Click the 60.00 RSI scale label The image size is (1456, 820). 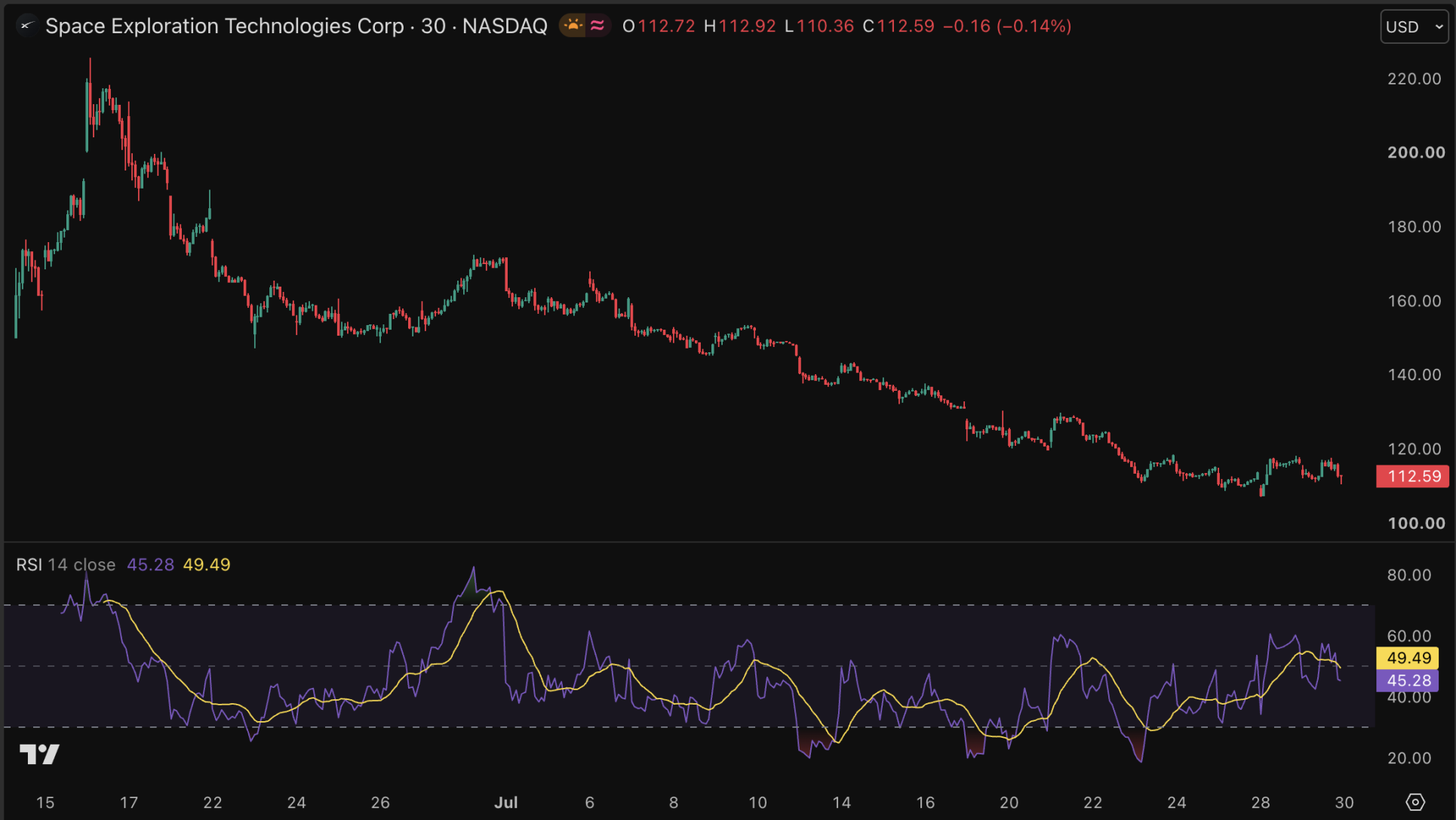point(1408,636)
